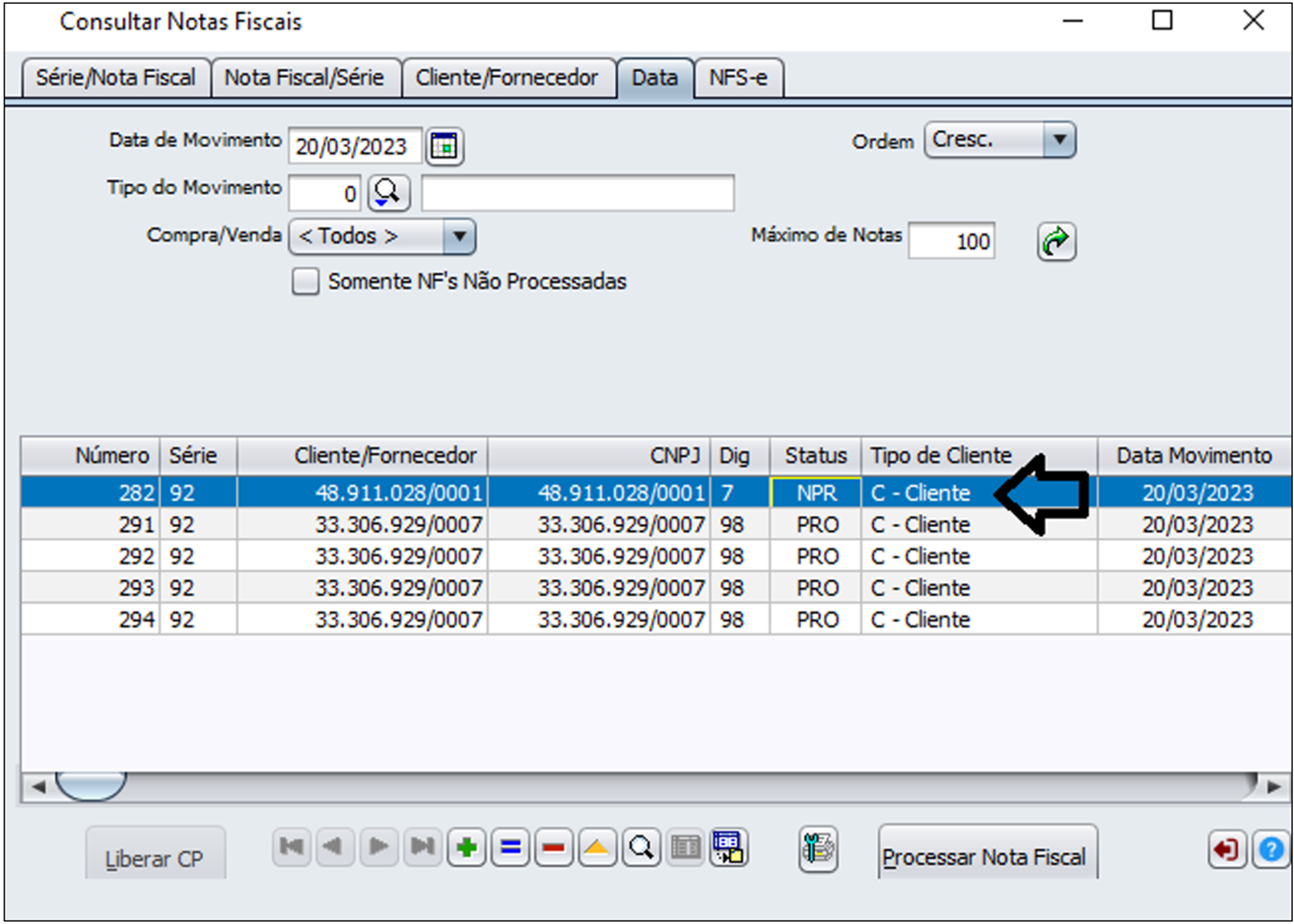Screen dimensions: 1294x924
Task: Click the red exit door icon
Action: pos(1227,849)
